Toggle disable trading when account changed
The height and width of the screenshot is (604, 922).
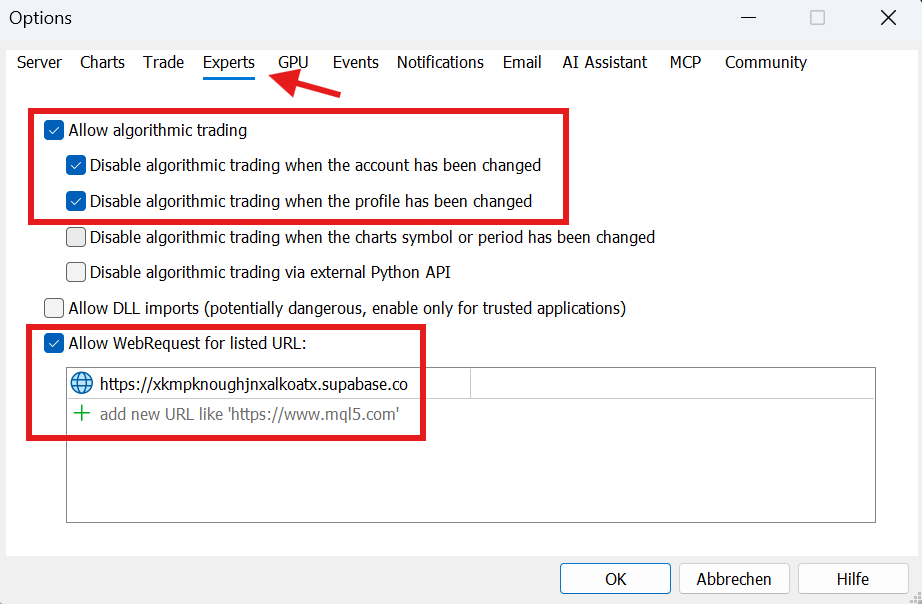[76, 165]
